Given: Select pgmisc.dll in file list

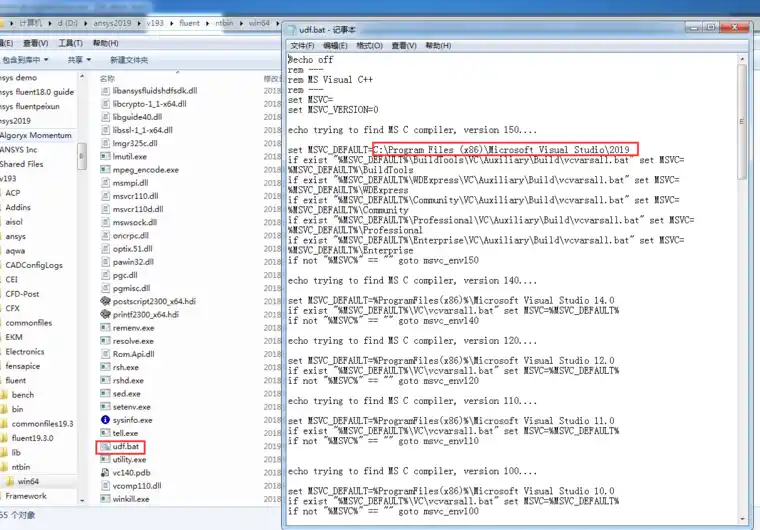Looking at the screenshot, I should tap(131, 288).
